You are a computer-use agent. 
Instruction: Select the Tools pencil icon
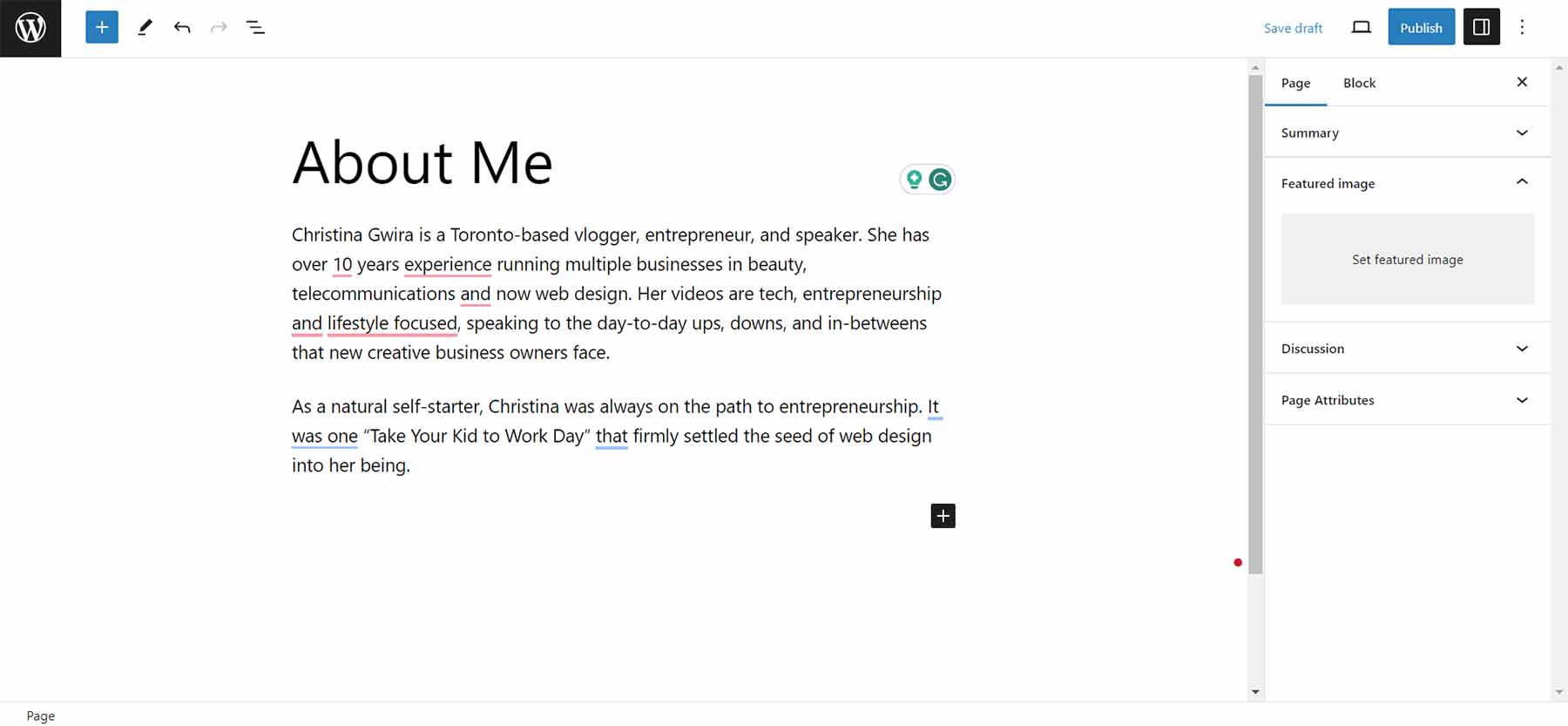pyautogui.click(x=145, y=28)
